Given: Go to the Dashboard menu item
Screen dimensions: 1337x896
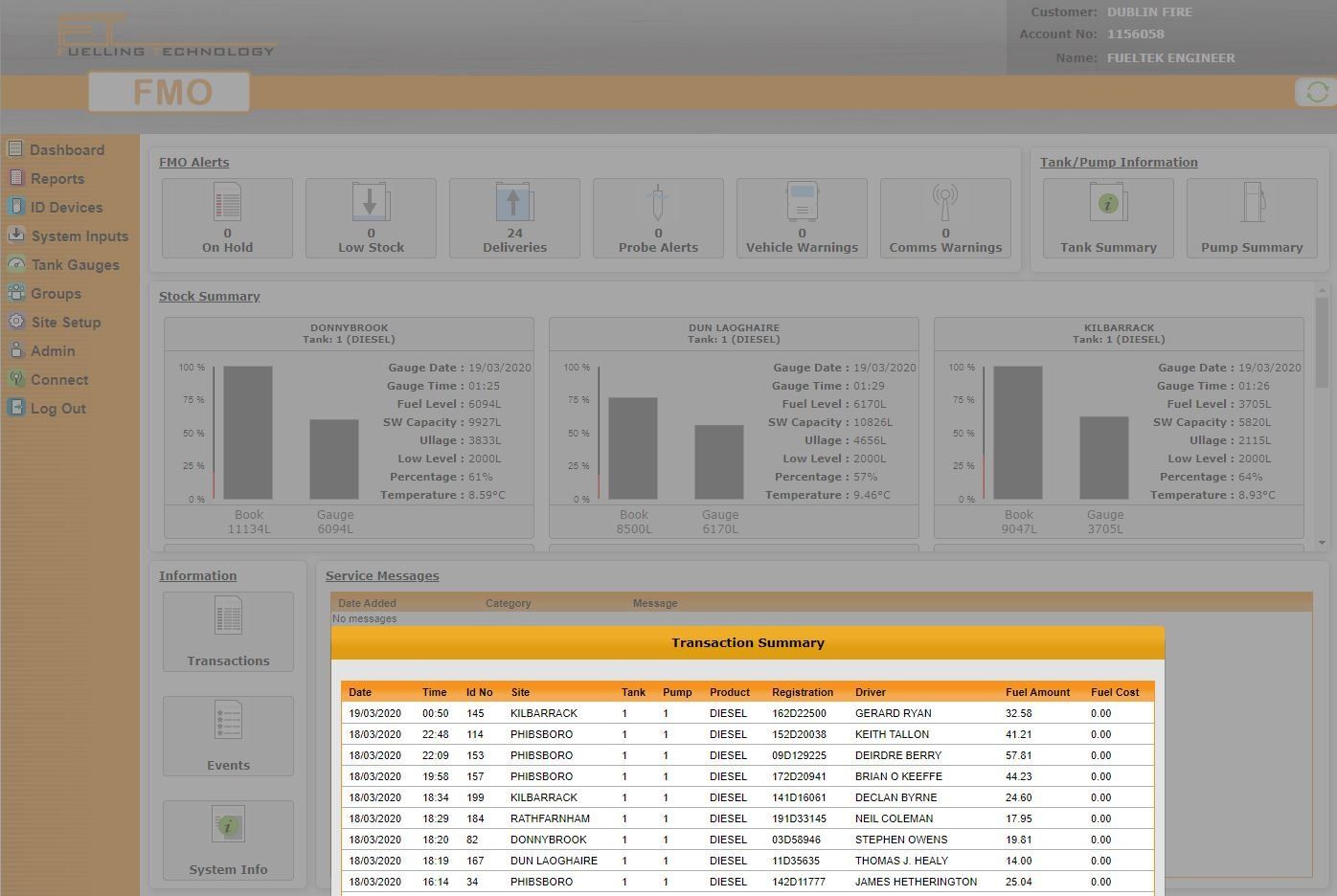Looking at the screenshot, I should 67,150.
